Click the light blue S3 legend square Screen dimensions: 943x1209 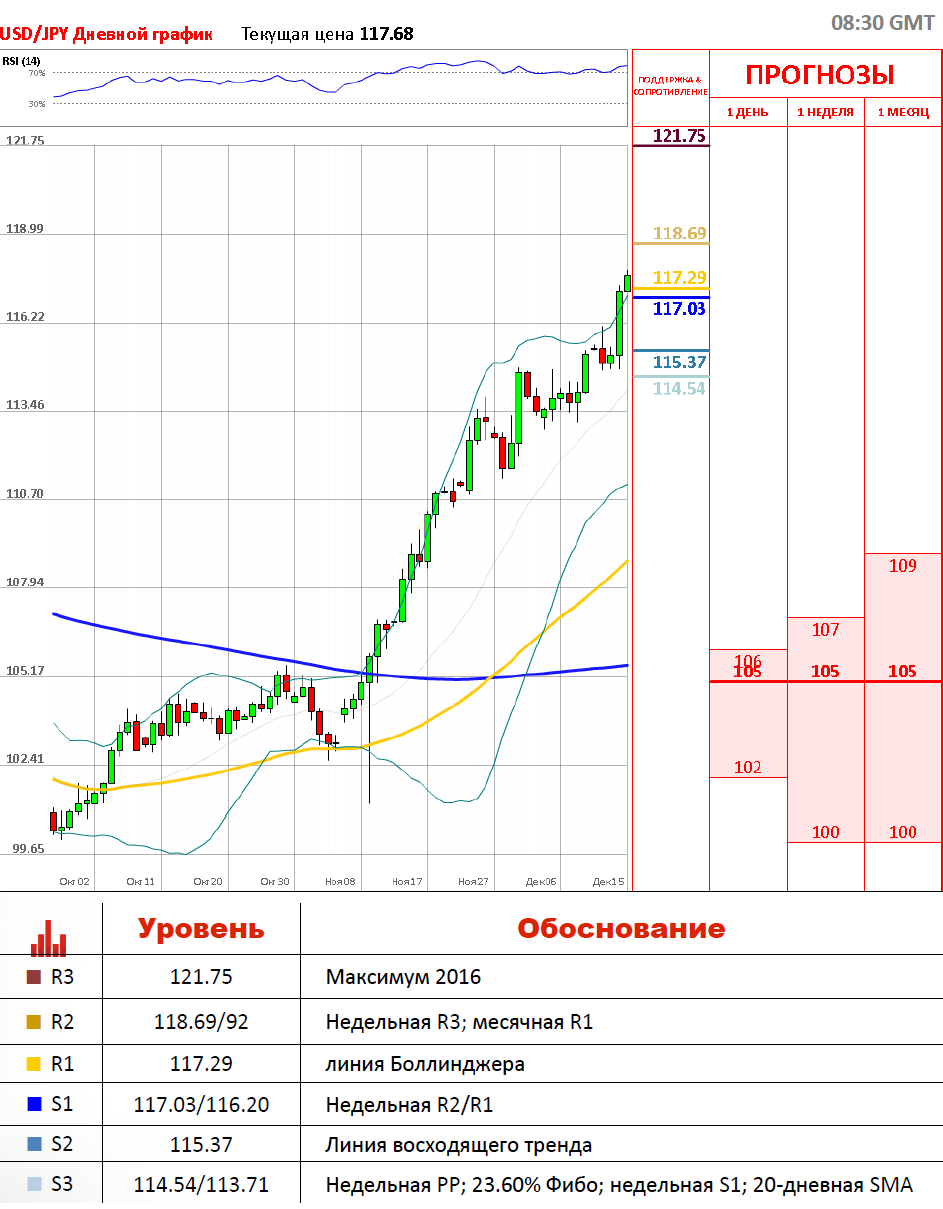pos(34,1185)
